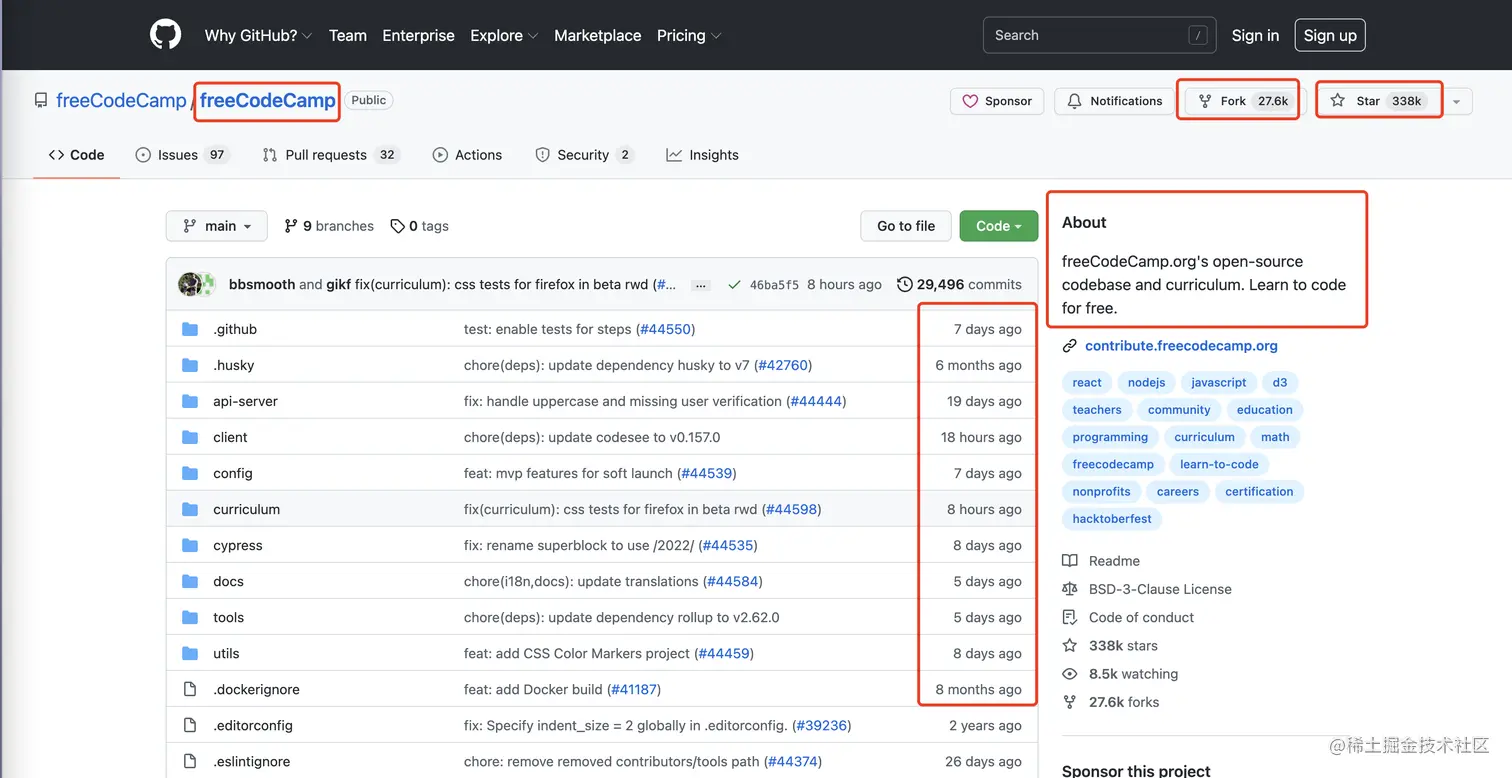The height and width of the screenshot is (778, 1512).
Task: Select the .dockerignore file icon
Action: click(190, 689)
